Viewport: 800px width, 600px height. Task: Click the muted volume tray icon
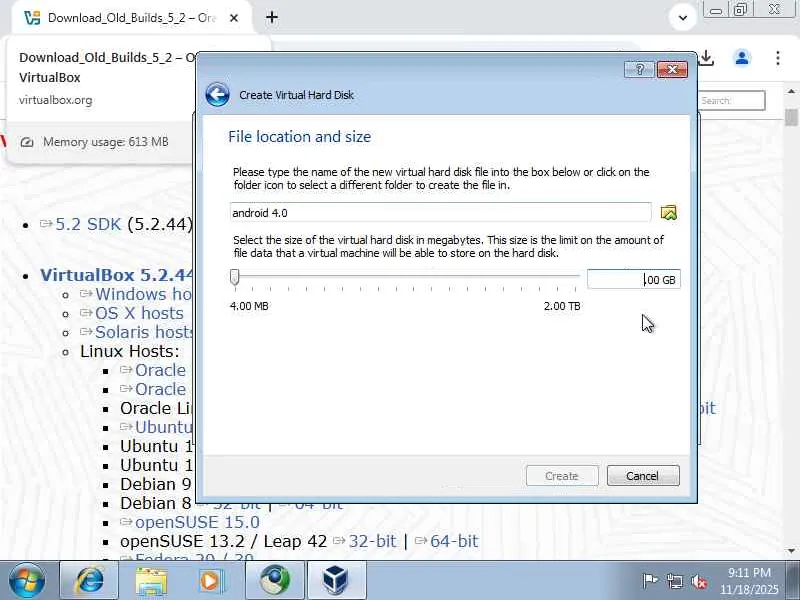[x=699, y=581]
